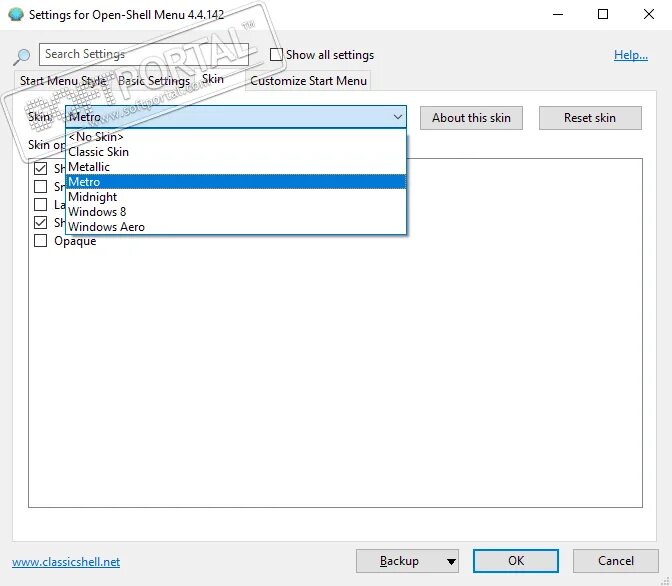Pick the Metallic skin
Image resolution: width=672 pixels, height=586 pixels.
[x=236, y=167]
